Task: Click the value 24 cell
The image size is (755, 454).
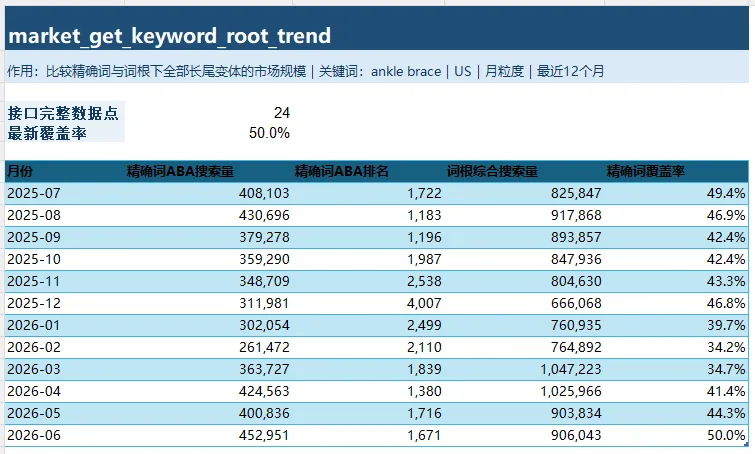Action: point(208,112)
